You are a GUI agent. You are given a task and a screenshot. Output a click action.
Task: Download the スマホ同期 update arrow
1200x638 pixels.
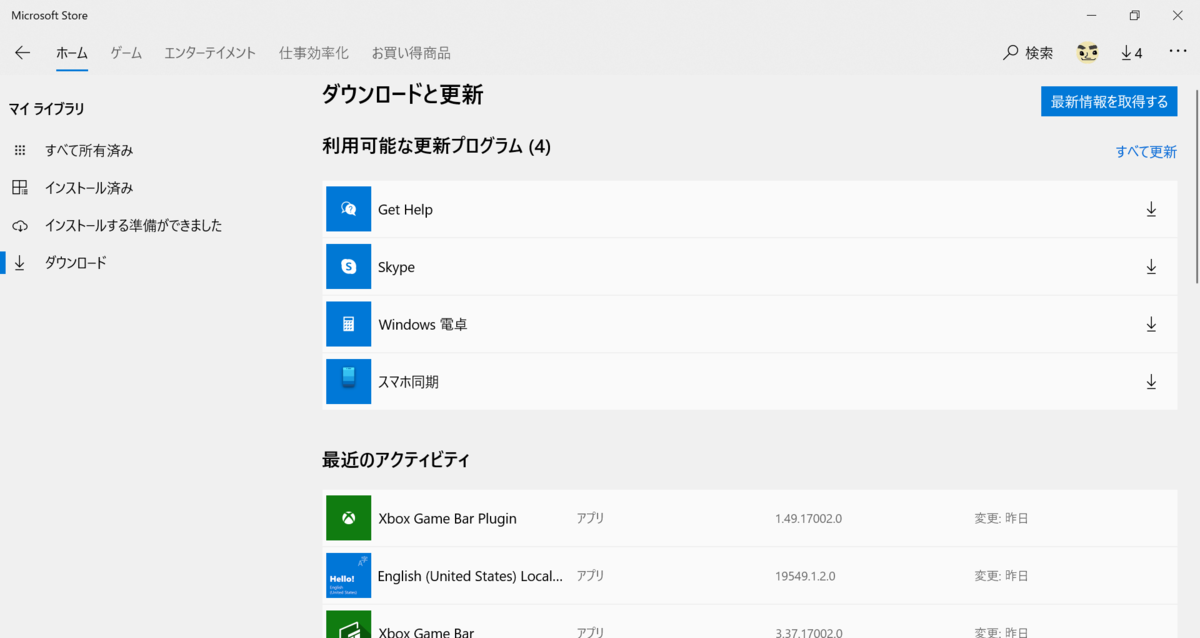(x=1151, y=382)
